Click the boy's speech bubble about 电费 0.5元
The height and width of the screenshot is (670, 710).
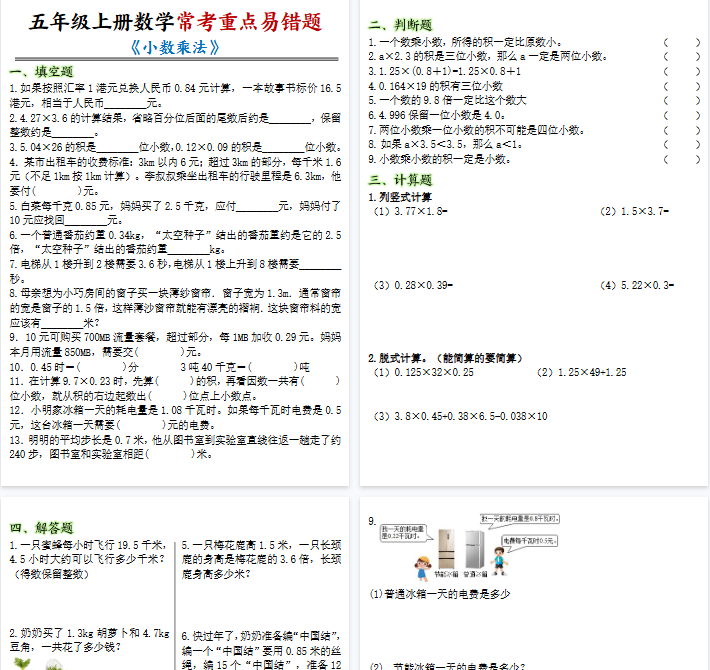(x=528, y=540)
